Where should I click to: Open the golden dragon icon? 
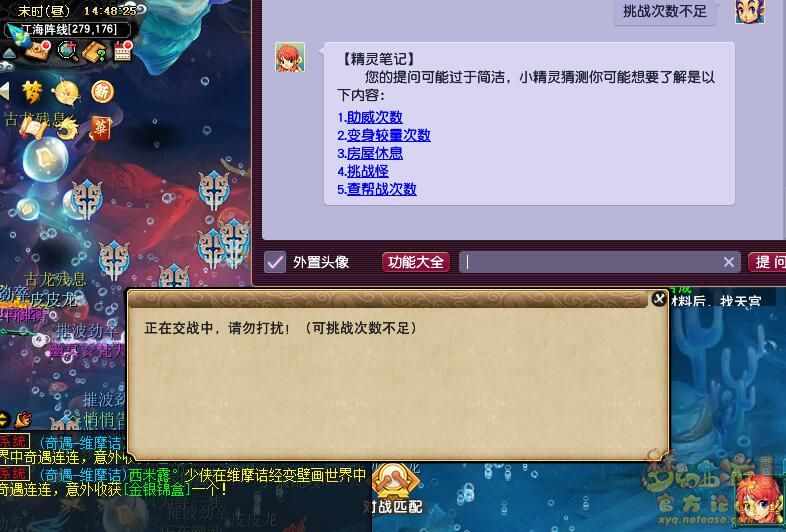click(68, 127)
